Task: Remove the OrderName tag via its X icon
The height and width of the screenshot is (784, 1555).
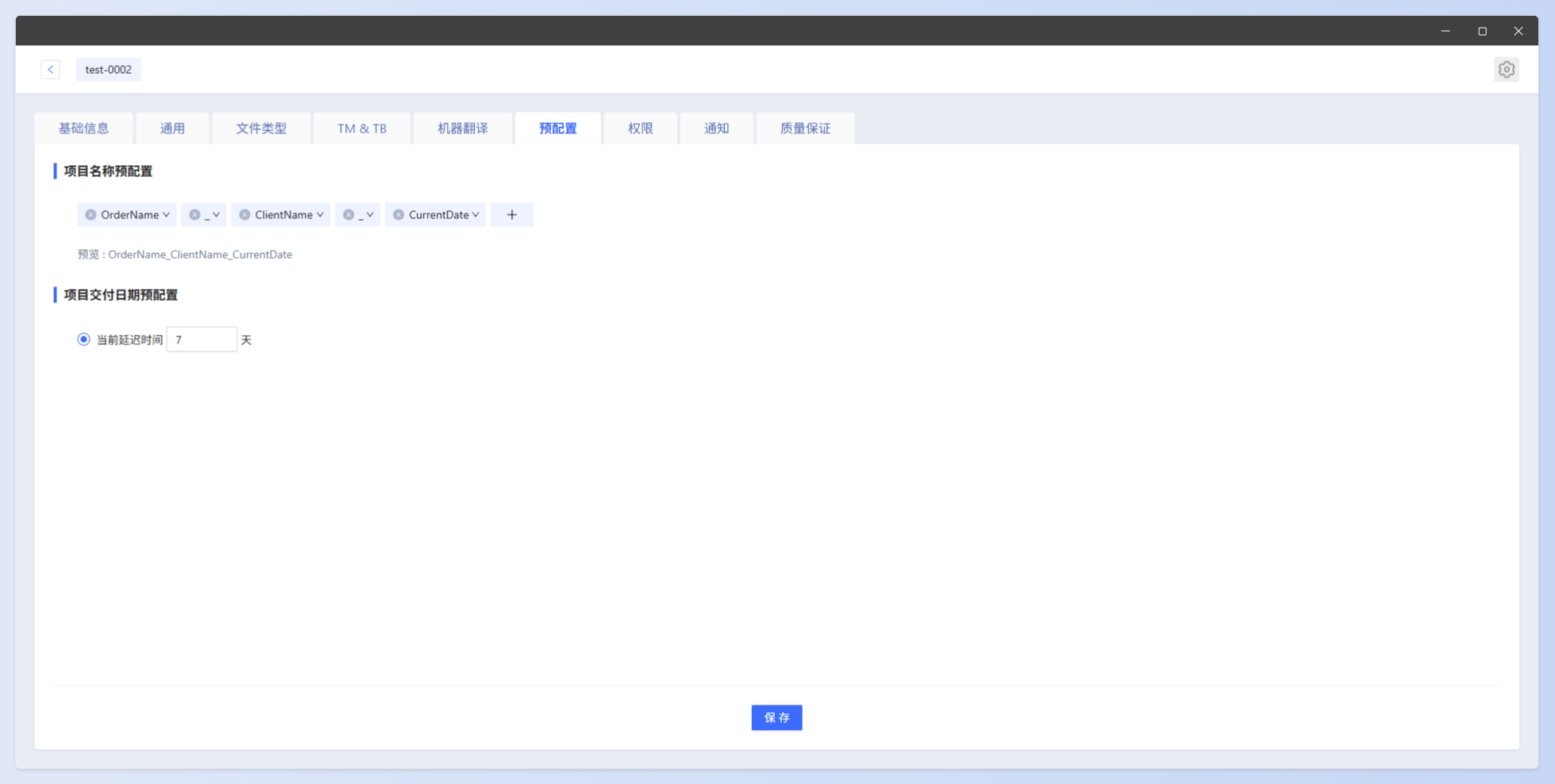Action: pyautogui.click(x=90, y=214)
